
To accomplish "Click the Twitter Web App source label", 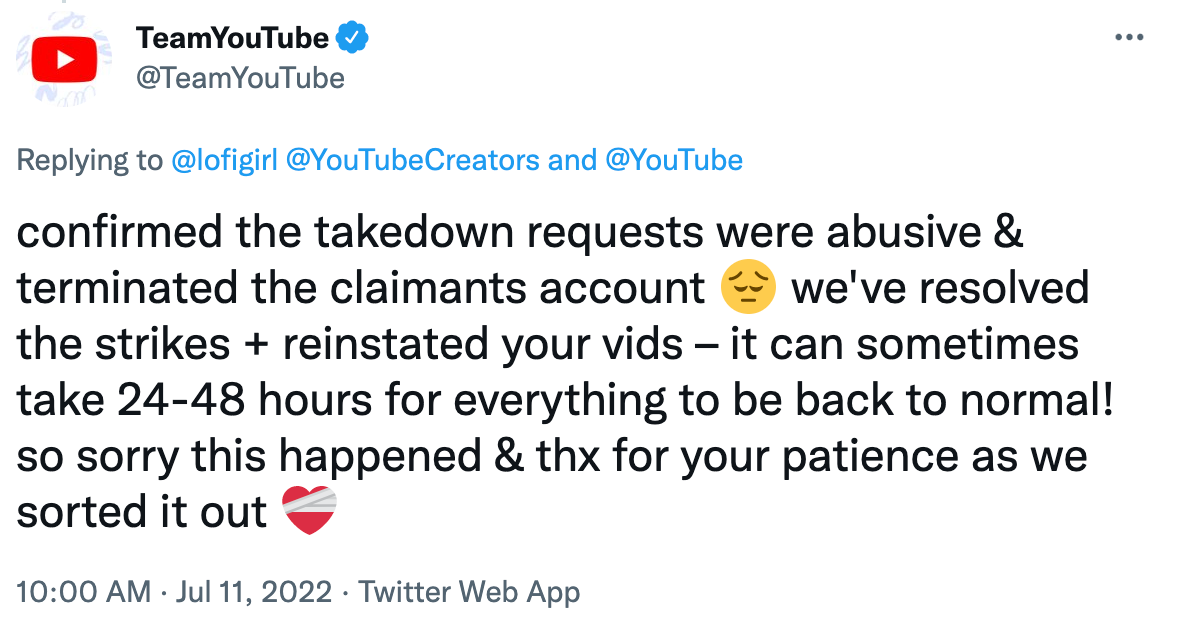I will click(468, 591).
